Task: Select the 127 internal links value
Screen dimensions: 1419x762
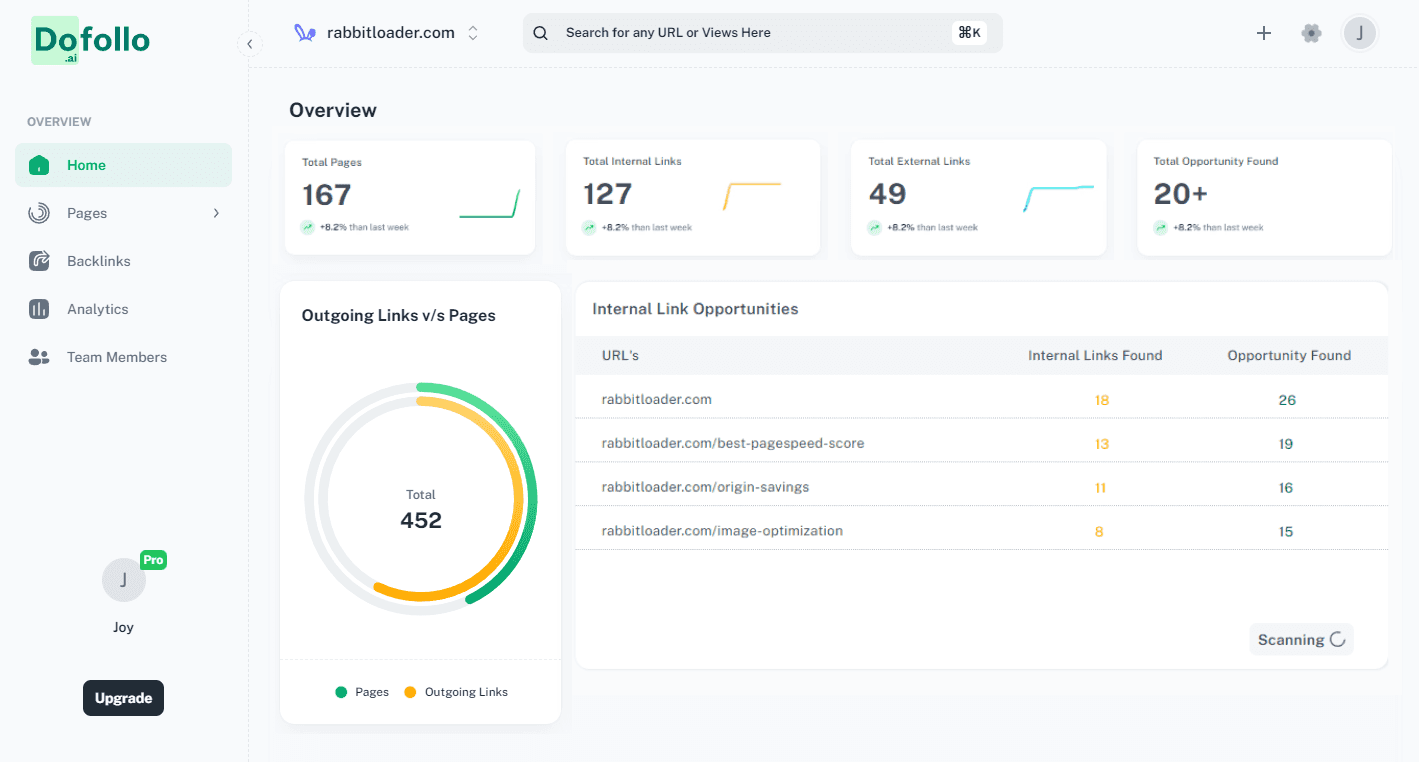Action: click(608, 194)
